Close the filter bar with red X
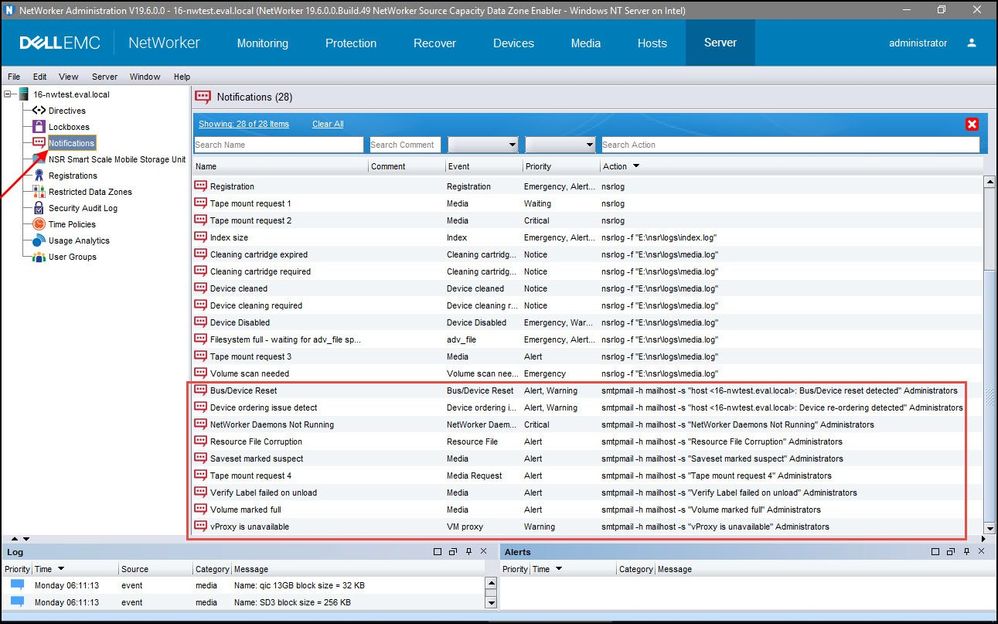 click(x=972, y=124)
